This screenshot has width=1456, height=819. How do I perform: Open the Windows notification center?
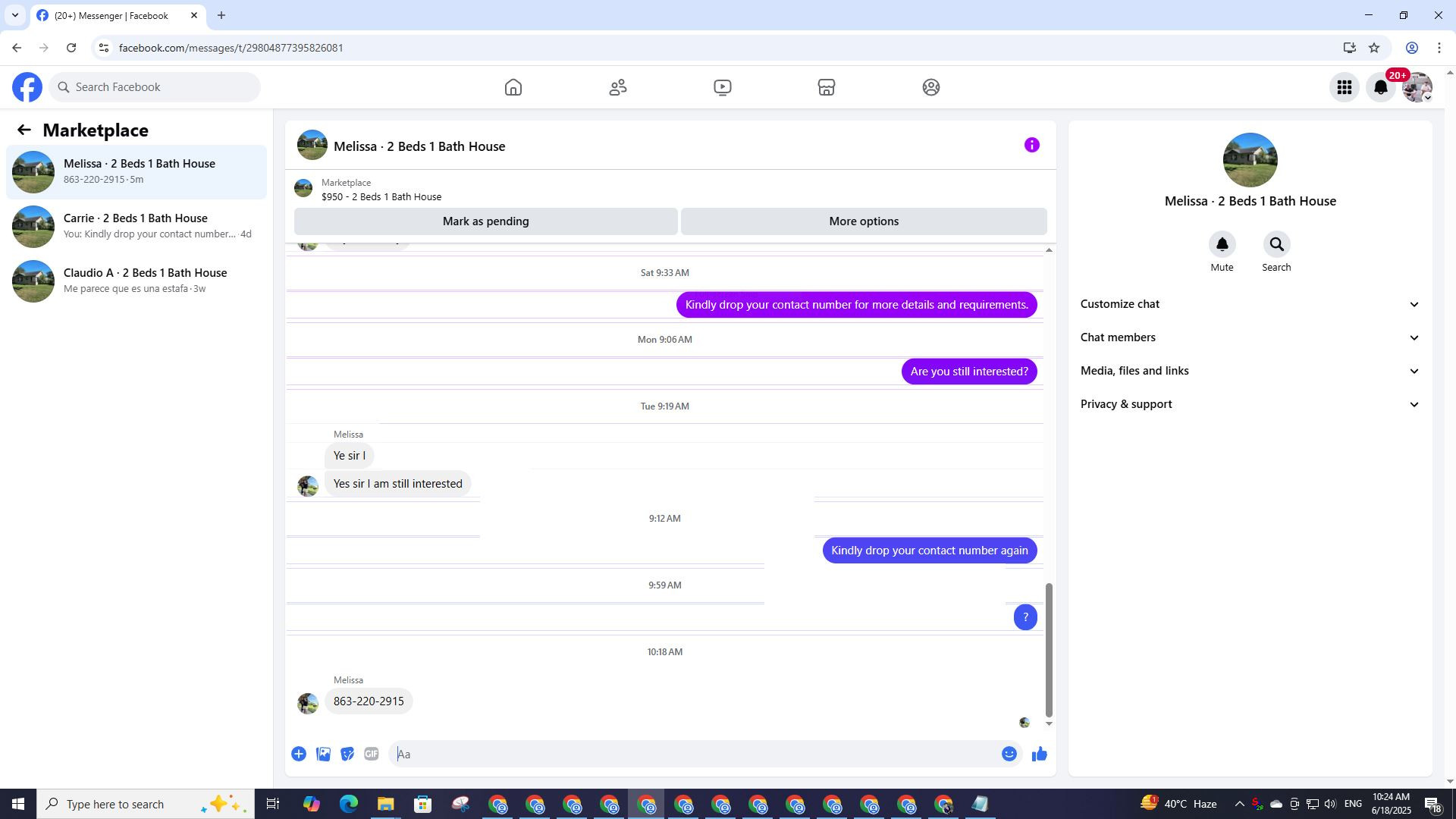(1432, 804)
